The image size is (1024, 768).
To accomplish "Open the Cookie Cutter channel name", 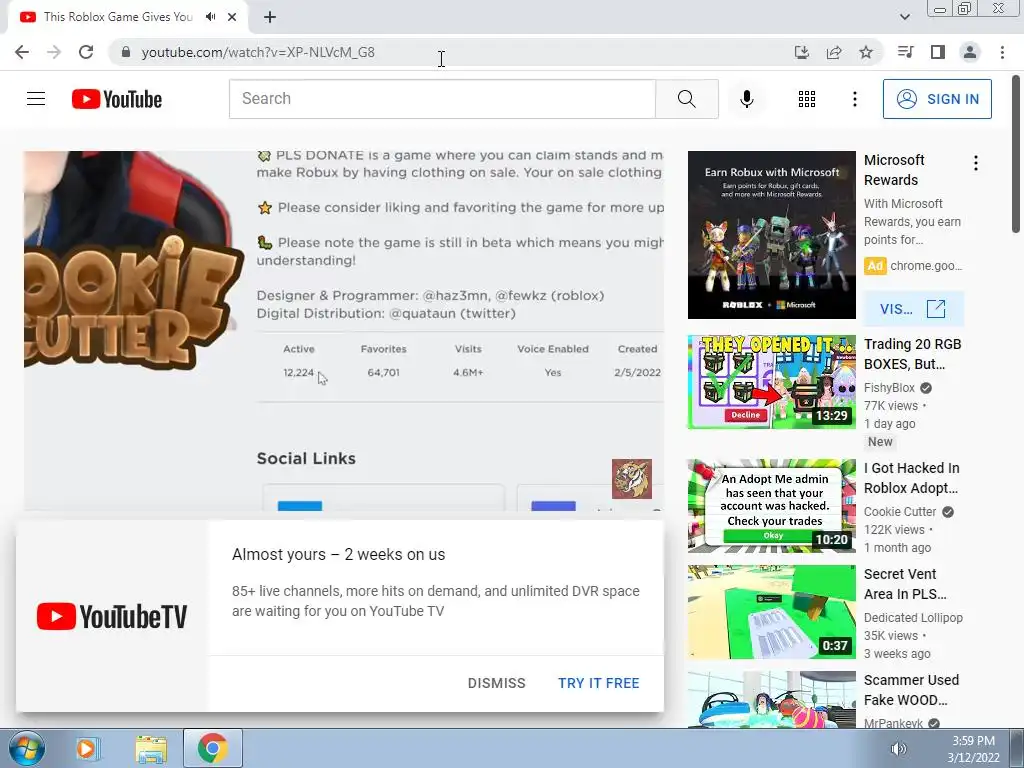I will coord(900,512).
